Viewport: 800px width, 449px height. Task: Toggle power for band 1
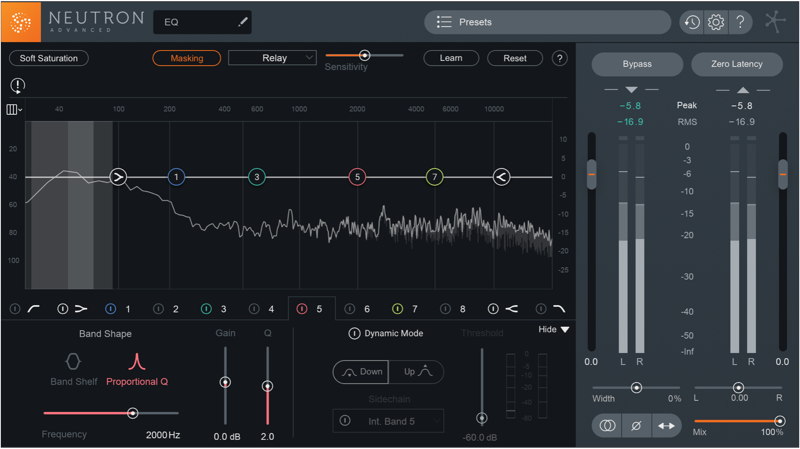point(110,309)
